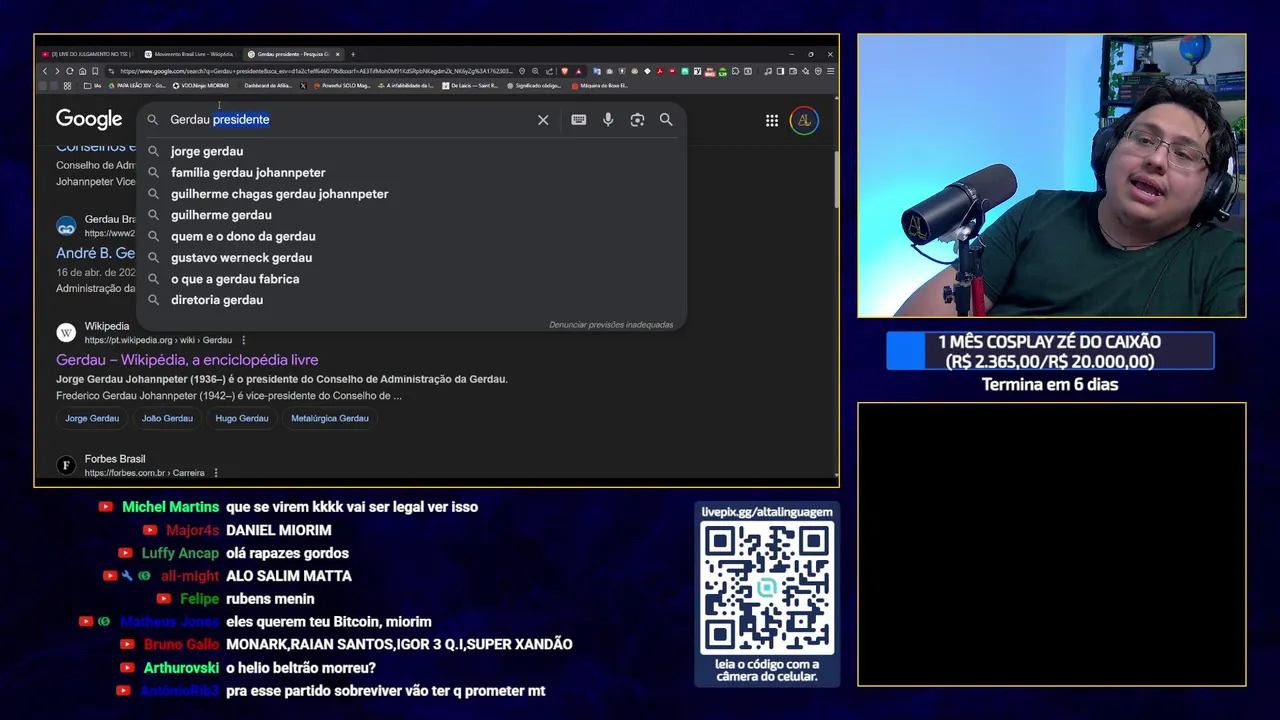Click in the Google search input field
1280x720 pixels.
pyautogui.click(x=350, y=120)
